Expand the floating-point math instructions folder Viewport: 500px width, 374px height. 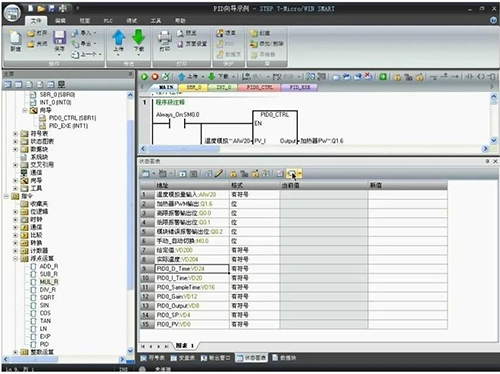[x=15, y=259]
